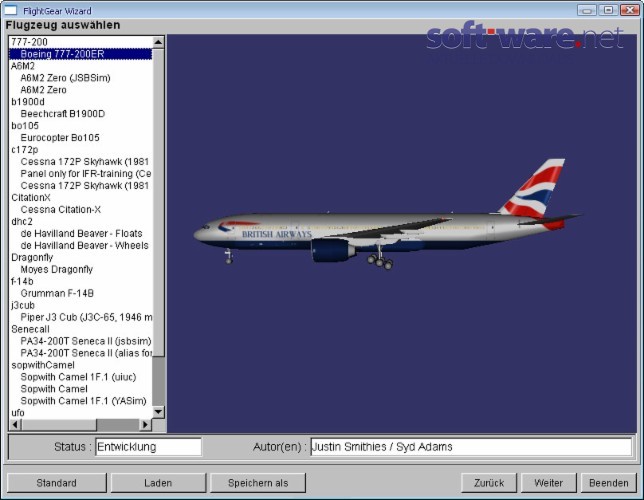Screen dimensions: 644x500
Task: Select the bo105 group entry
Action: 80,125
